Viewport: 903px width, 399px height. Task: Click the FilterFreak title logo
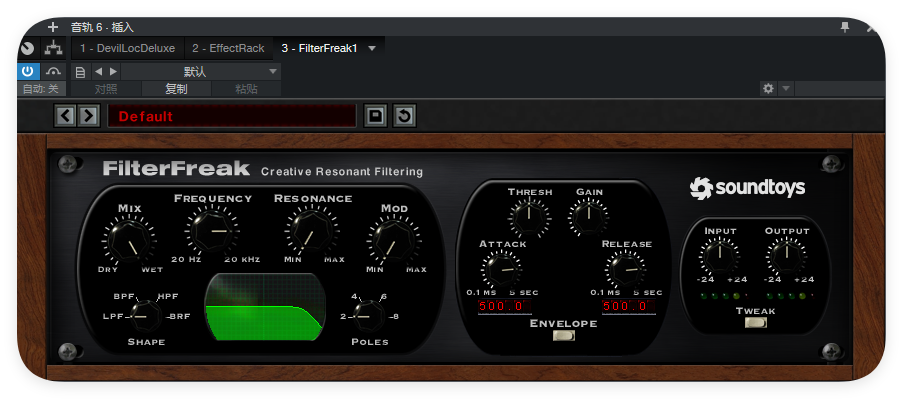(x=176, y=169)
